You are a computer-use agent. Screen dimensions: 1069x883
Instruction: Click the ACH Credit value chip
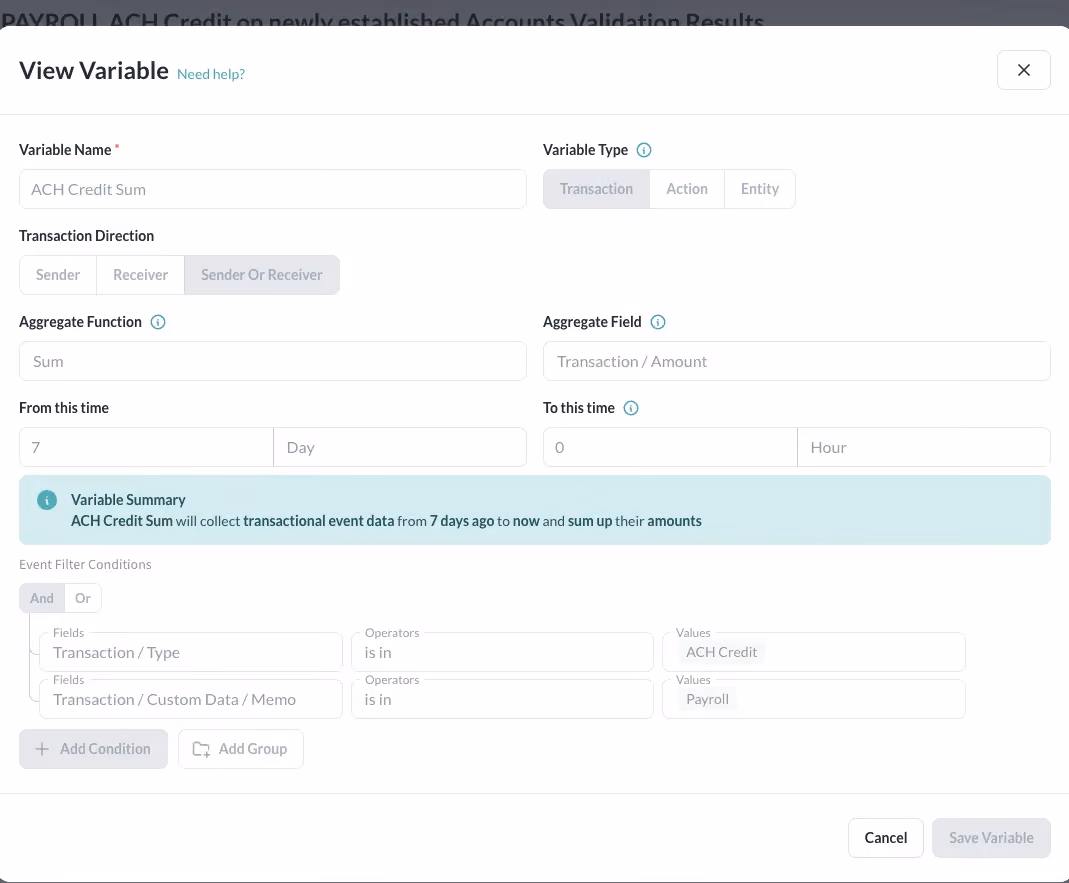[x=721, y=652]
